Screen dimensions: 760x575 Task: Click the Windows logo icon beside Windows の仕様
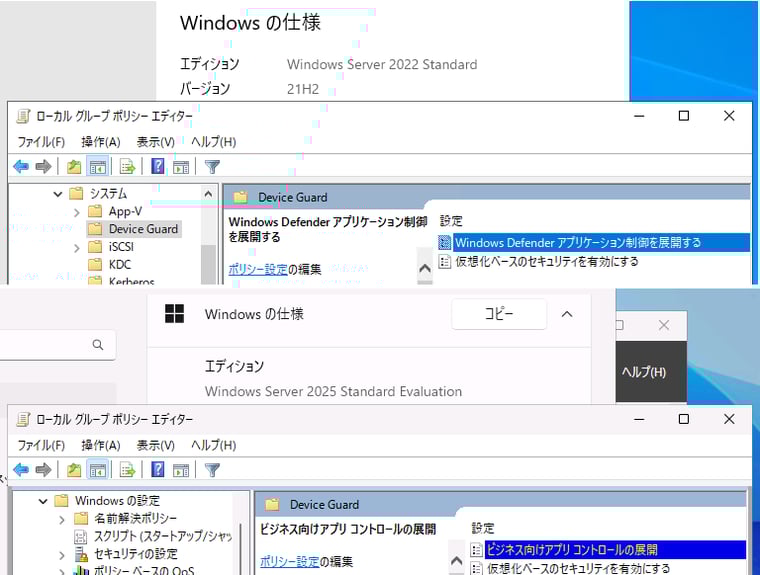click(x=174, y=314)
